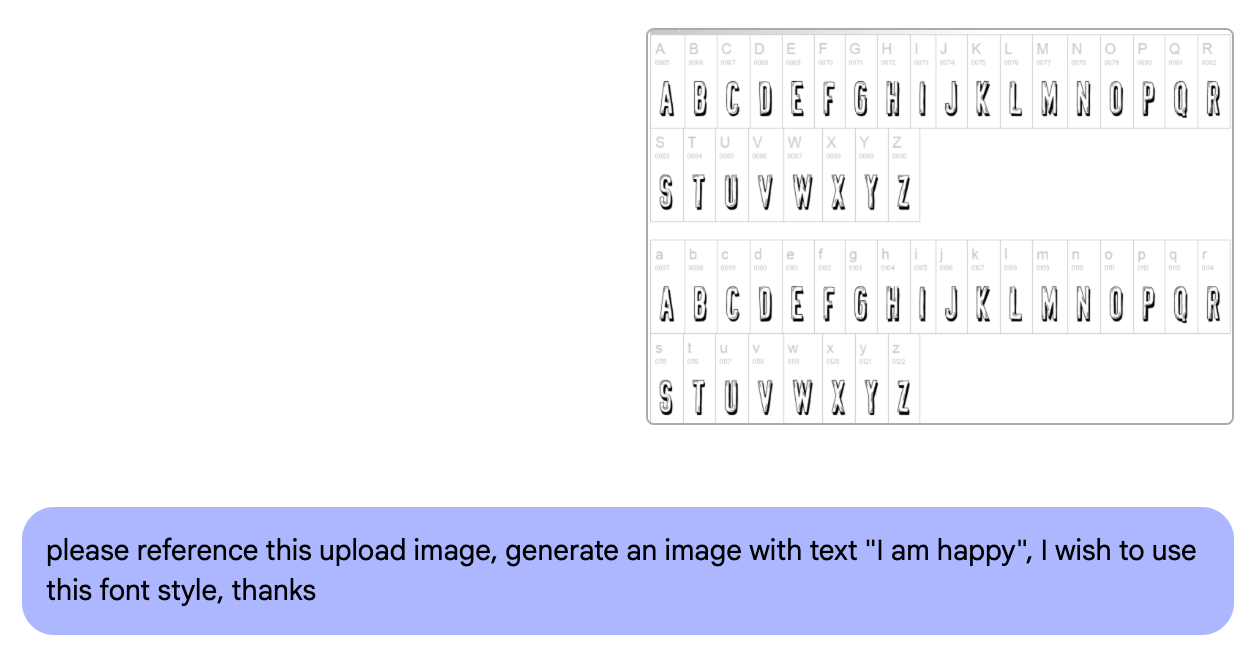The width and height of the screenshot is (1258, 658).
Task: Pick the uppercase W glyph cell
Action: [x=802, y=177]
